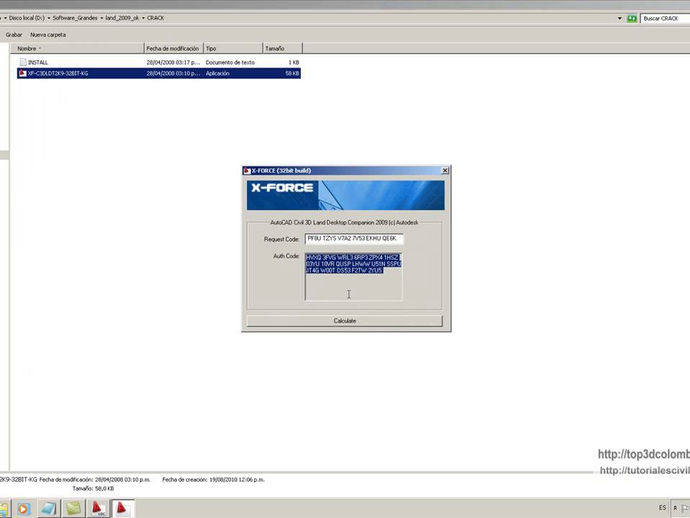This screenshot has height=518, width=690.
Task: Click the Grabar toolbar command
Action: pyautogui.click(x=14, y=35)
